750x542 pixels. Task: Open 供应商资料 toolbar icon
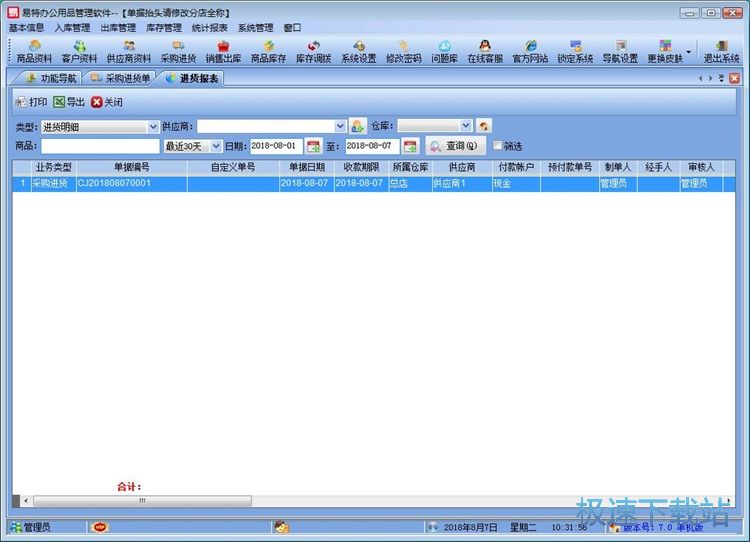(x=129, y=52)
